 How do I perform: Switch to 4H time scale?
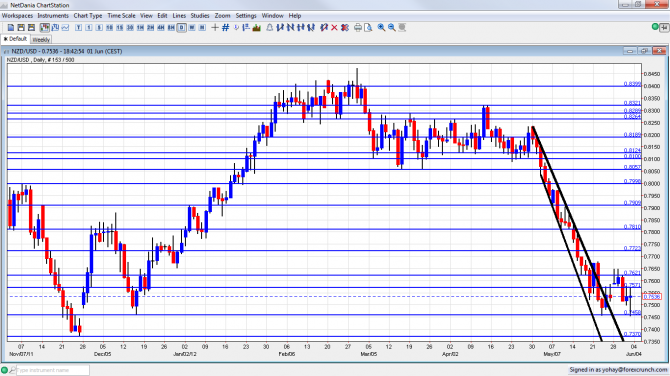[x=161, y=28]
